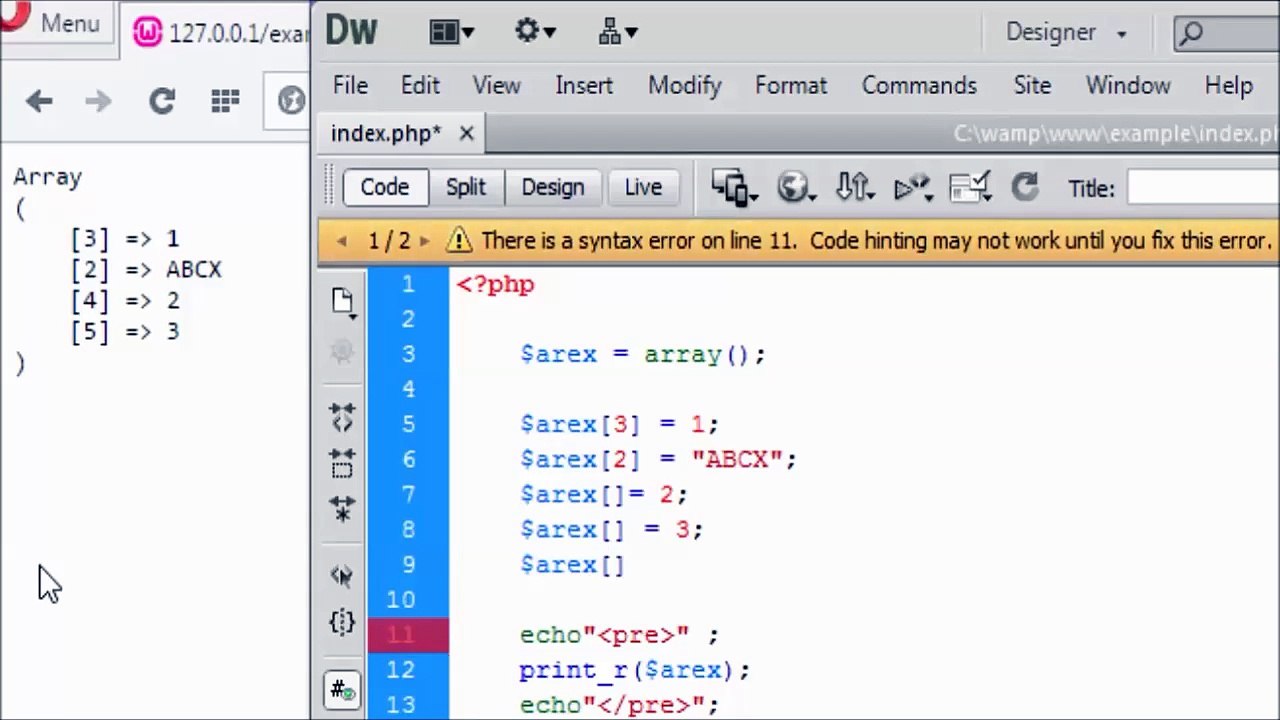Select the index.php document tab
This screenshot has width=1280, height=720.
386,134
